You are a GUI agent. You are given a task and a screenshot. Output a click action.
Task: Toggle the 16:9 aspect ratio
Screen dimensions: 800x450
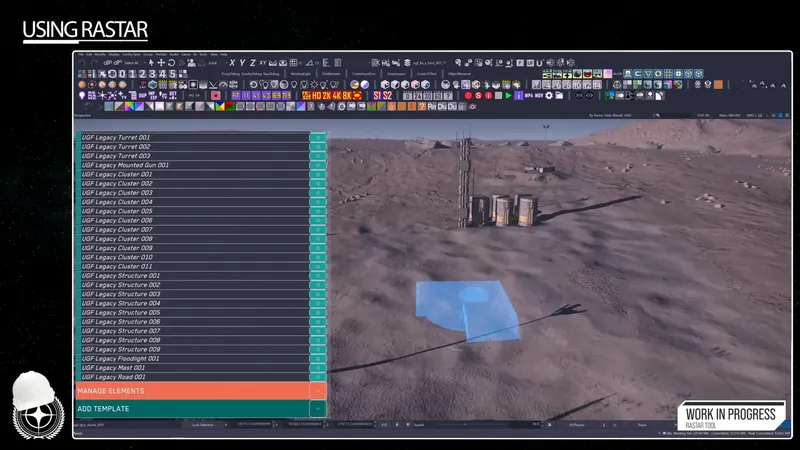click(x=276, y=95)
